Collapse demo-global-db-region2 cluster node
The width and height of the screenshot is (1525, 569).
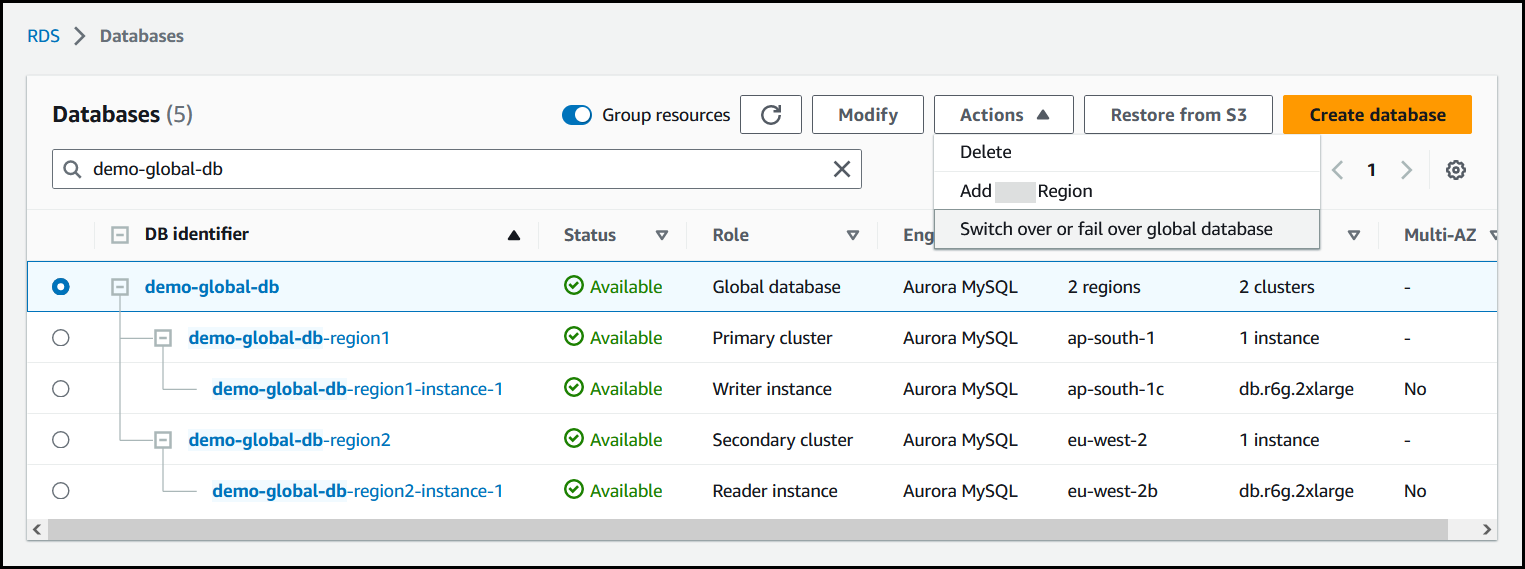163,440
